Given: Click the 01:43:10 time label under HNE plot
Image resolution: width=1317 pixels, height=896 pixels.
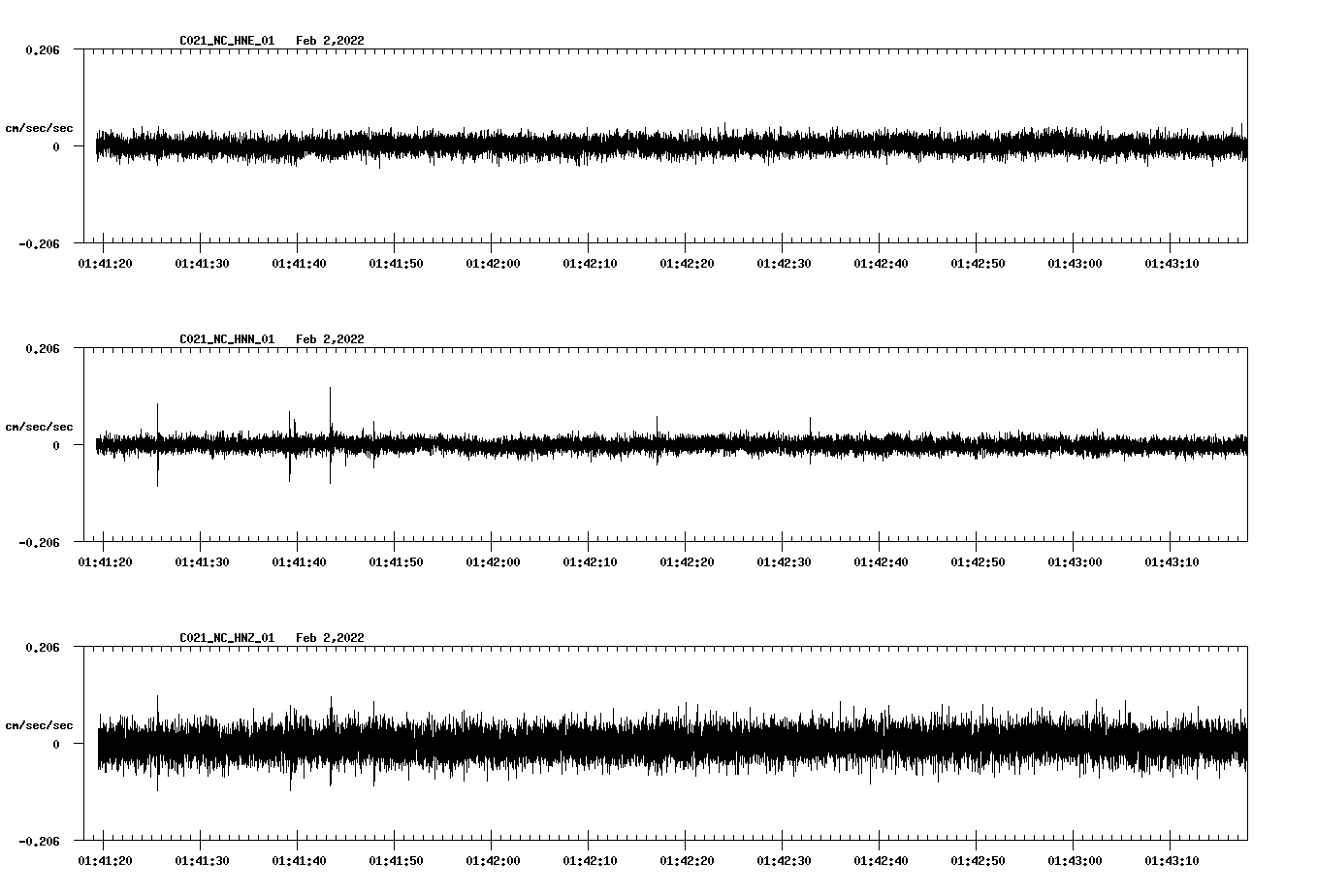Looking at the screenshot, I should tap(1172, 264).
